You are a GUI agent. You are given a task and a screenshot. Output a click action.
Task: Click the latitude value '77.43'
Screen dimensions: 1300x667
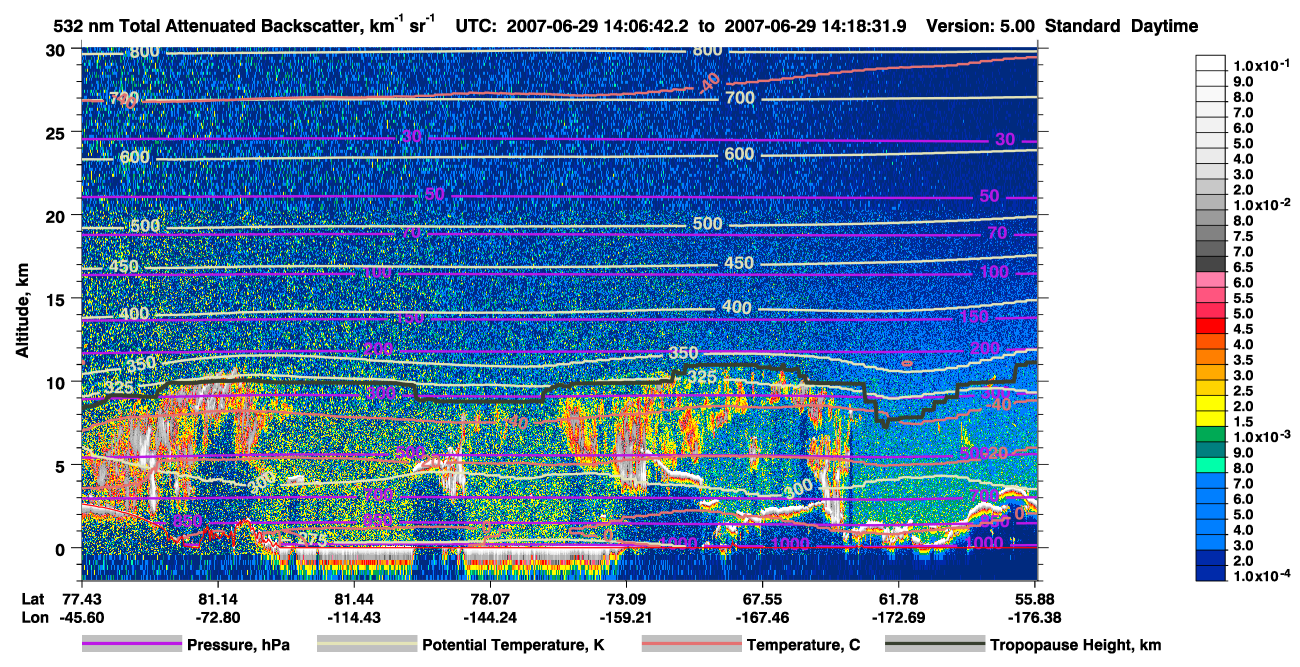80,599
